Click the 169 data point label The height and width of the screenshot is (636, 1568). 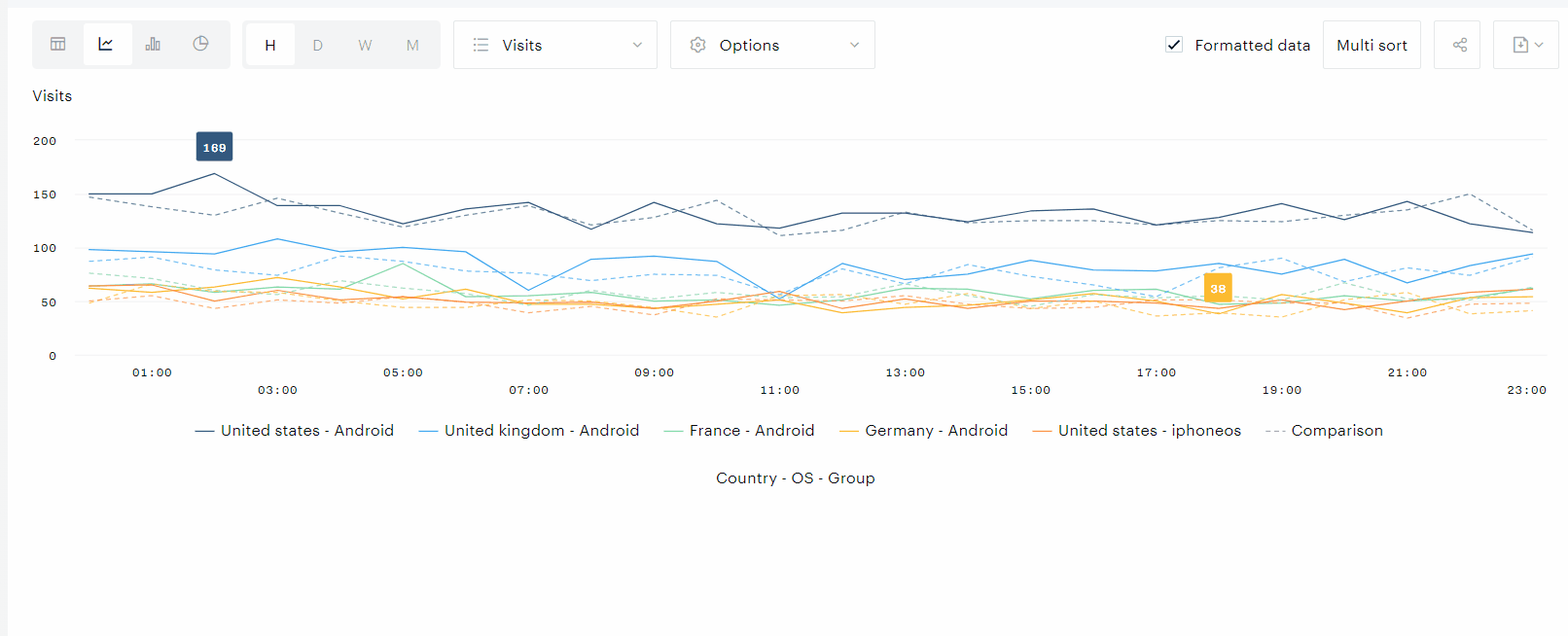click(214, 148)
